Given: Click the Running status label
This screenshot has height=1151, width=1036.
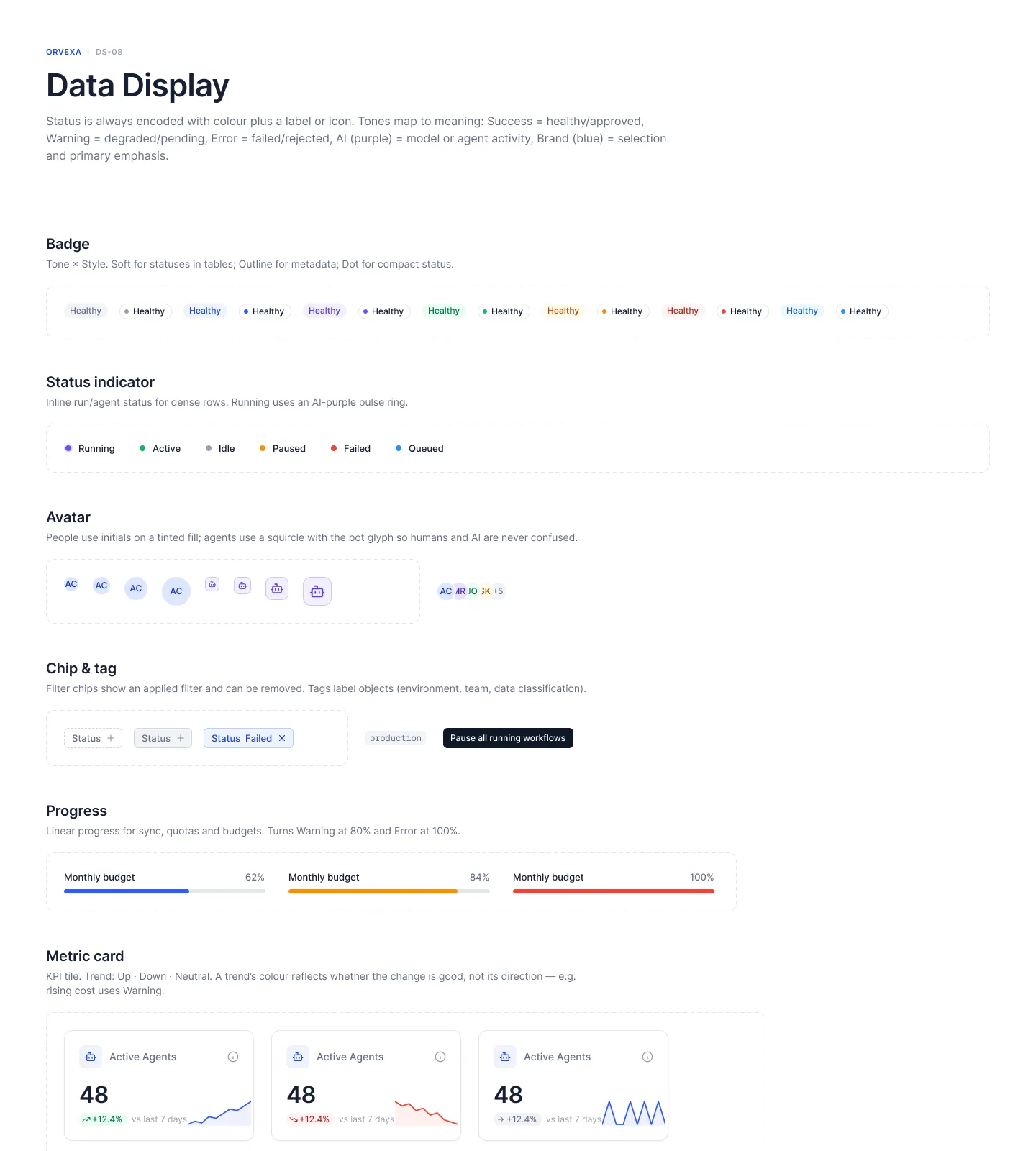Looking at the screenshot, I should [96, 448].
